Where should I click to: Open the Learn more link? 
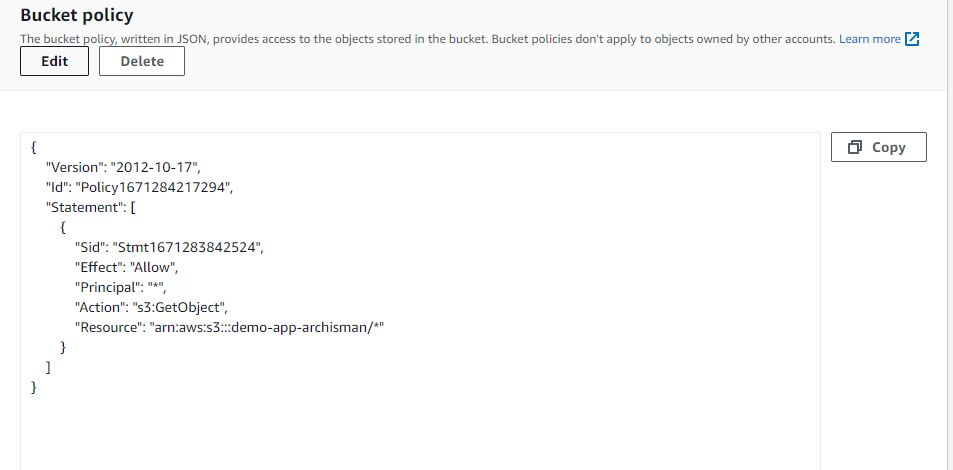click(x=870, y=39)
